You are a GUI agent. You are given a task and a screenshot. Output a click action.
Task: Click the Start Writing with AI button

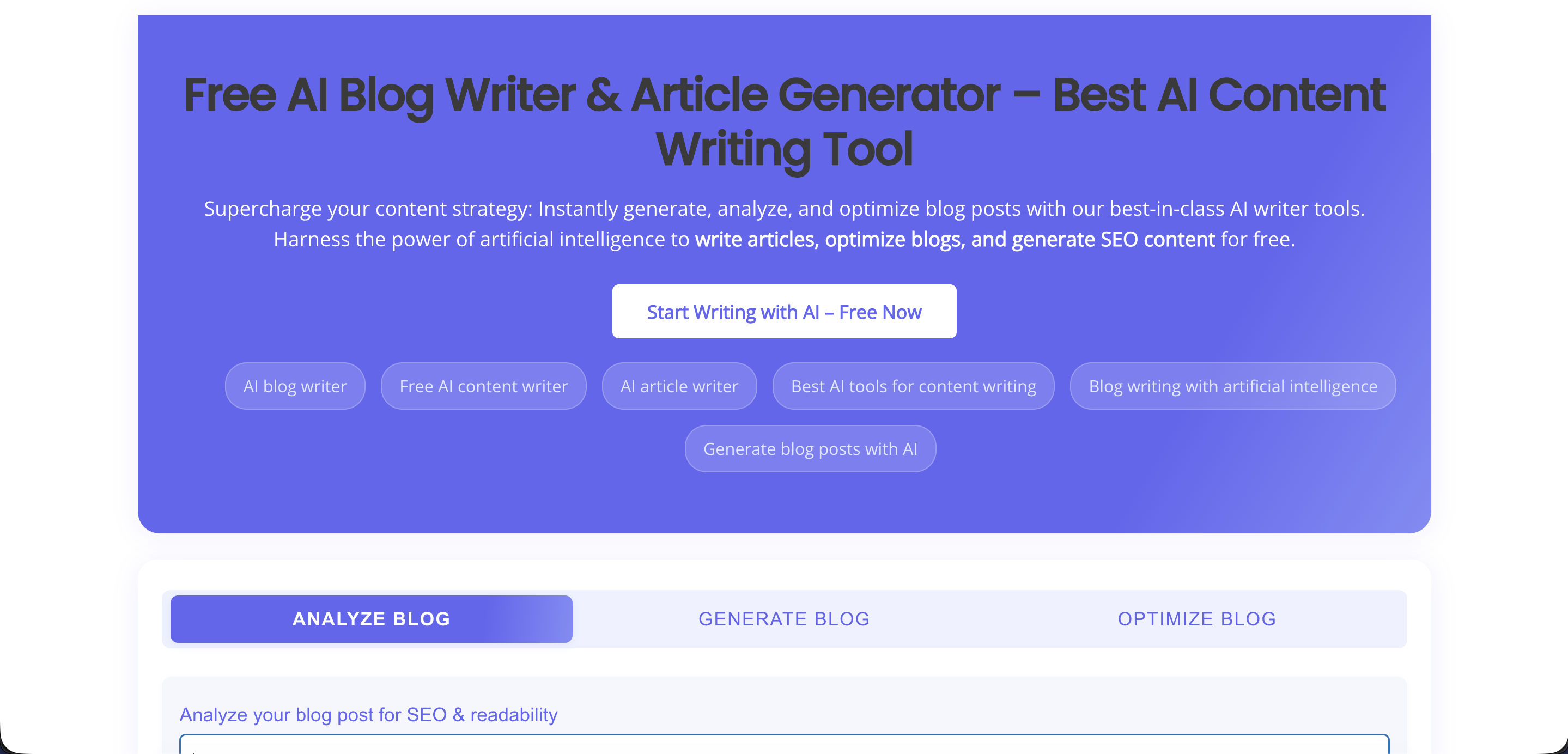click(784, 312)
